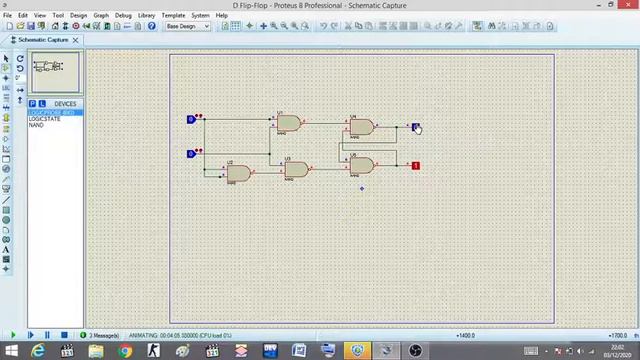
Task: Click the Search binoculars icon
Action: pyautogui.click(x=491, y=26)
